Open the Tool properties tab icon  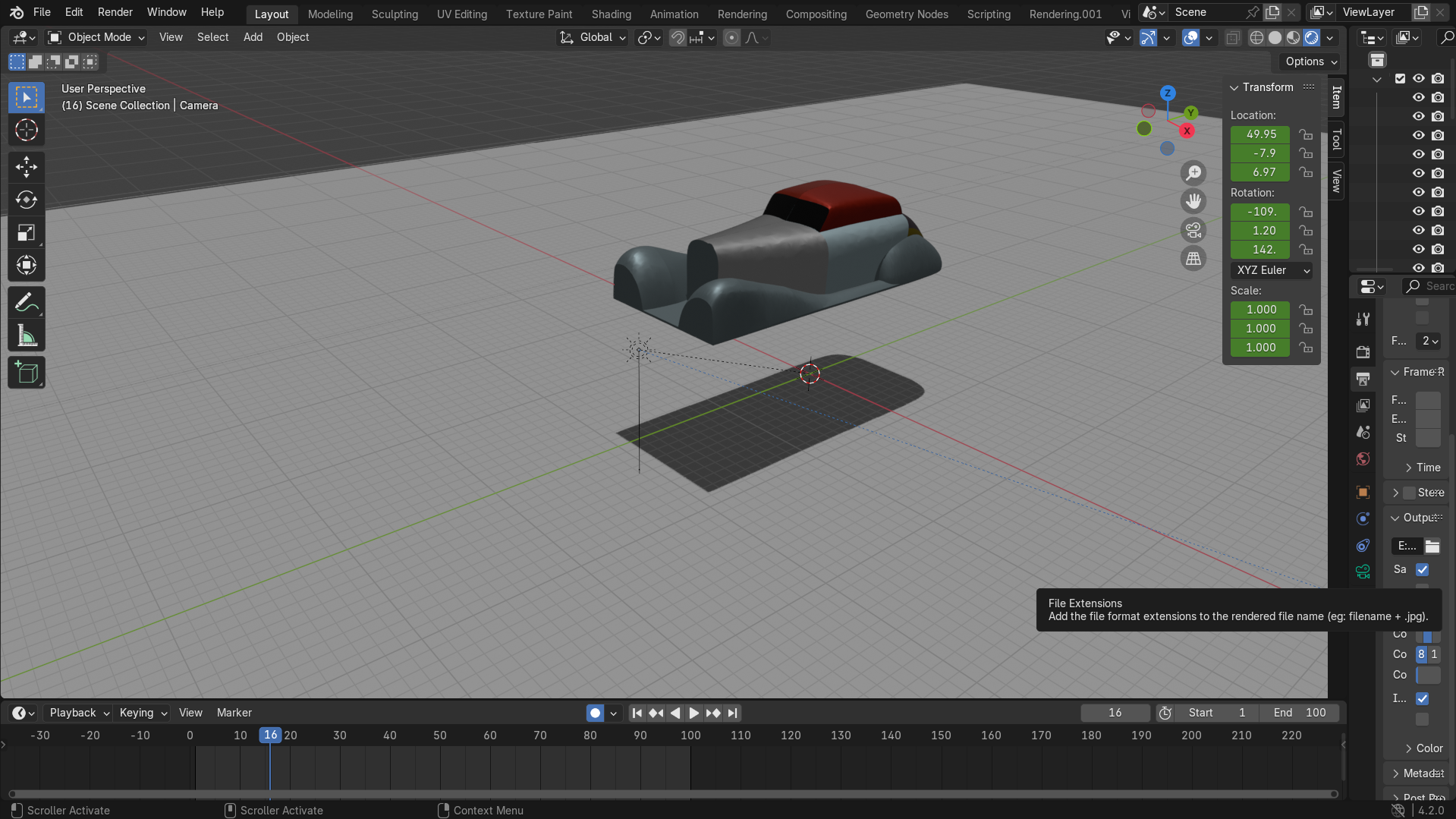click(x=1363, y=320)
